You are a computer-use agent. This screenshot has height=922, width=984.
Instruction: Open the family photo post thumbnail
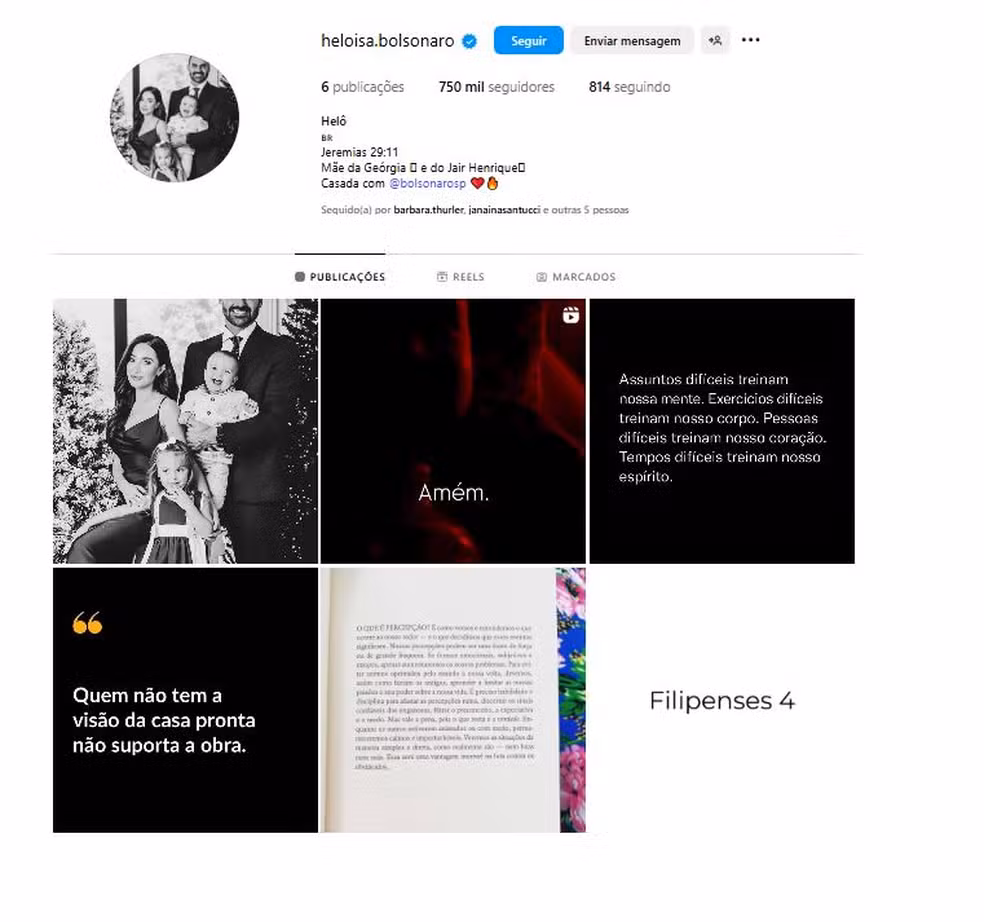185,431
